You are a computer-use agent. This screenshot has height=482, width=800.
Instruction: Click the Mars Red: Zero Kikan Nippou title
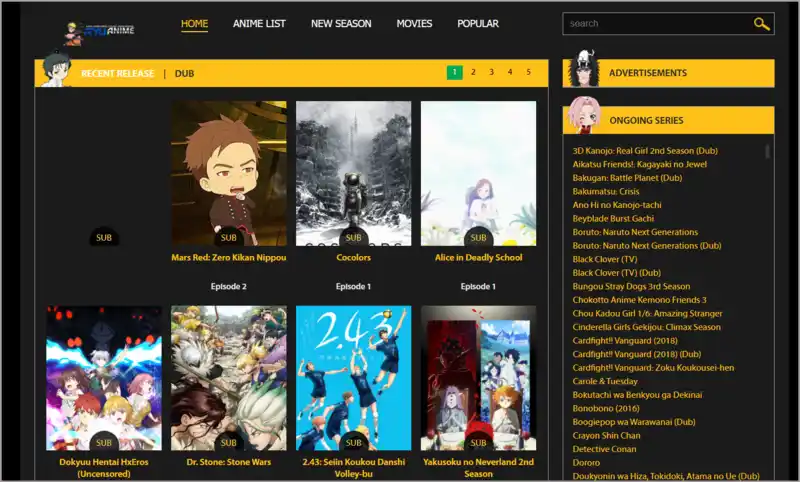[x=228, y=257]
